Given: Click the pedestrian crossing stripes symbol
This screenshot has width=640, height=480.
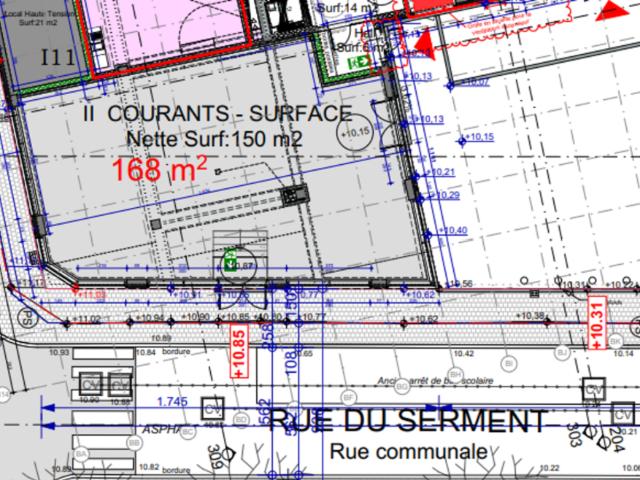Looking at the screenshot, I should point(103,410).
